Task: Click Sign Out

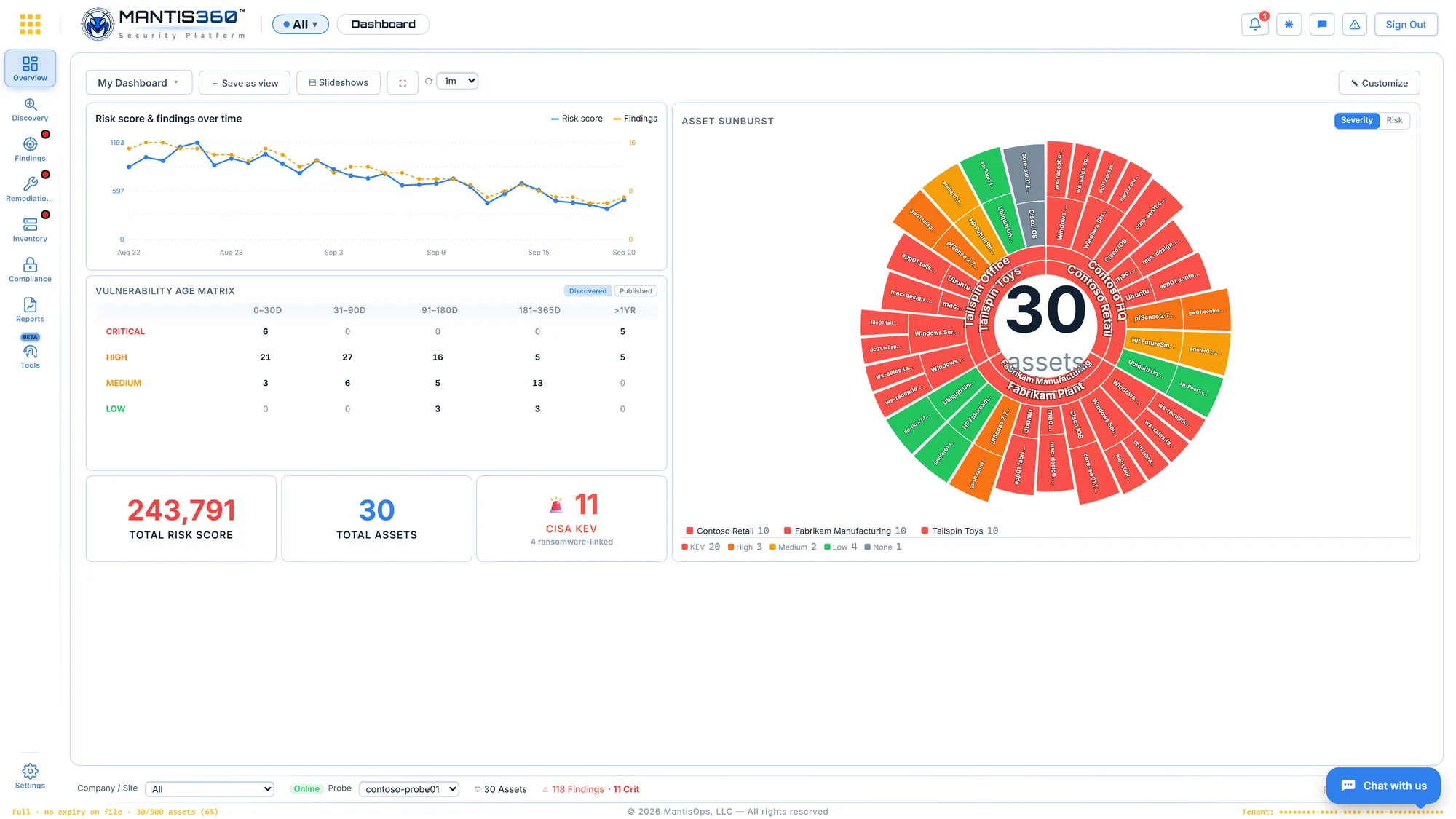Action: [1406, 24]
